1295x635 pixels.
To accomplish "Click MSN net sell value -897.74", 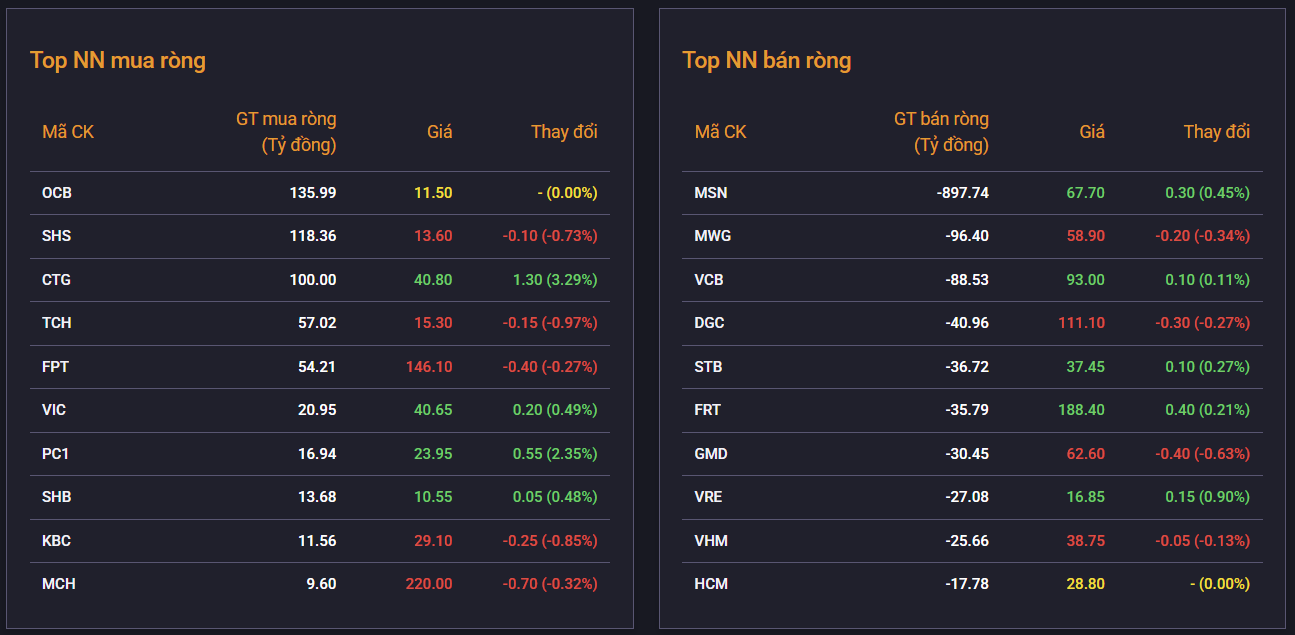I will pos(963,193).
